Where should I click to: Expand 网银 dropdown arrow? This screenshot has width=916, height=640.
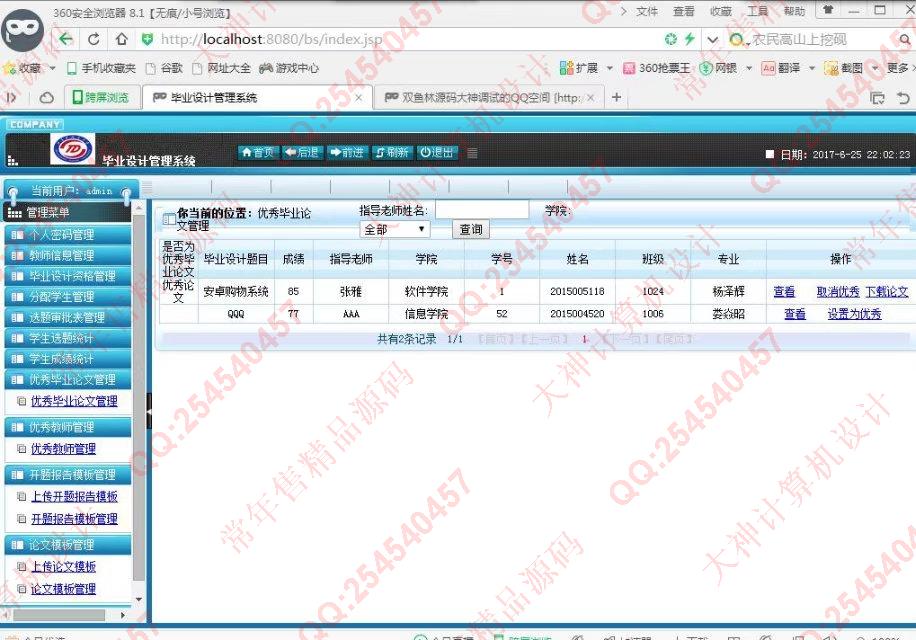click(750, 68)
